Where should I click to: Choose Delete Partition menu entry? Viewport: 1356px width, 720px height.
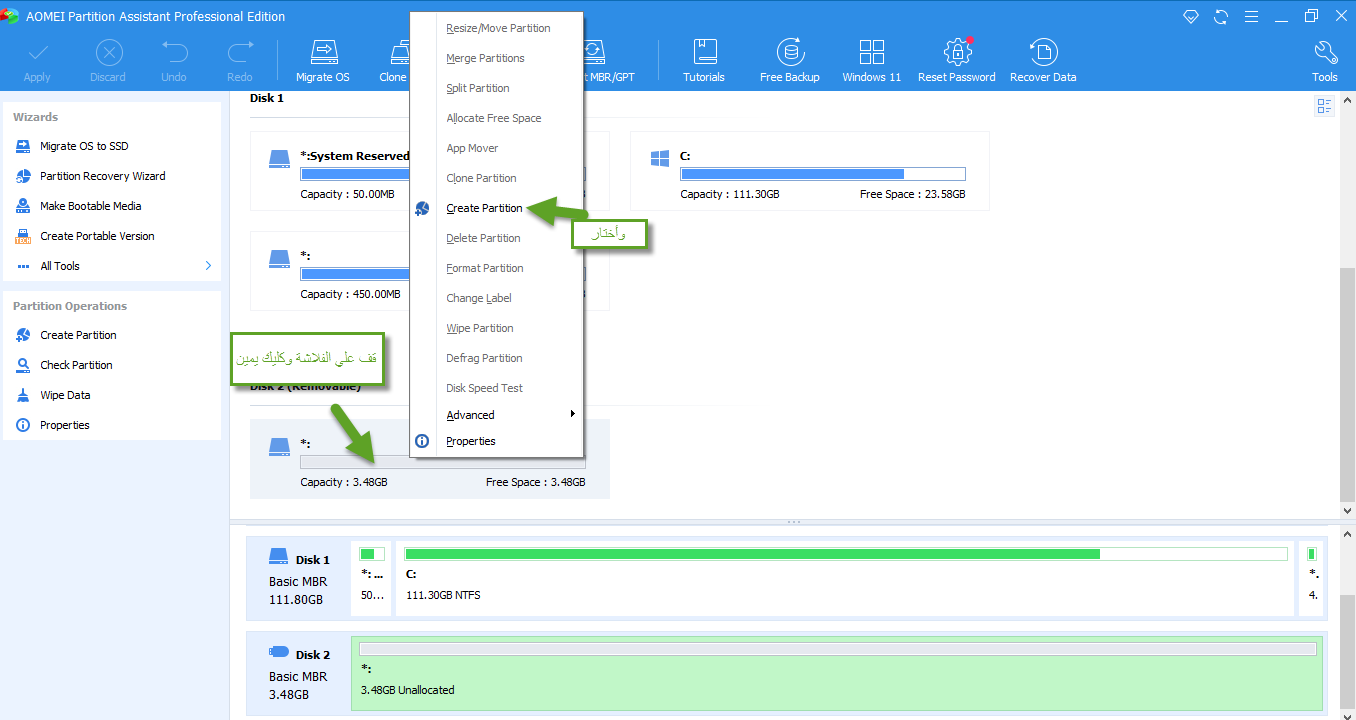(x=483, y=238)
